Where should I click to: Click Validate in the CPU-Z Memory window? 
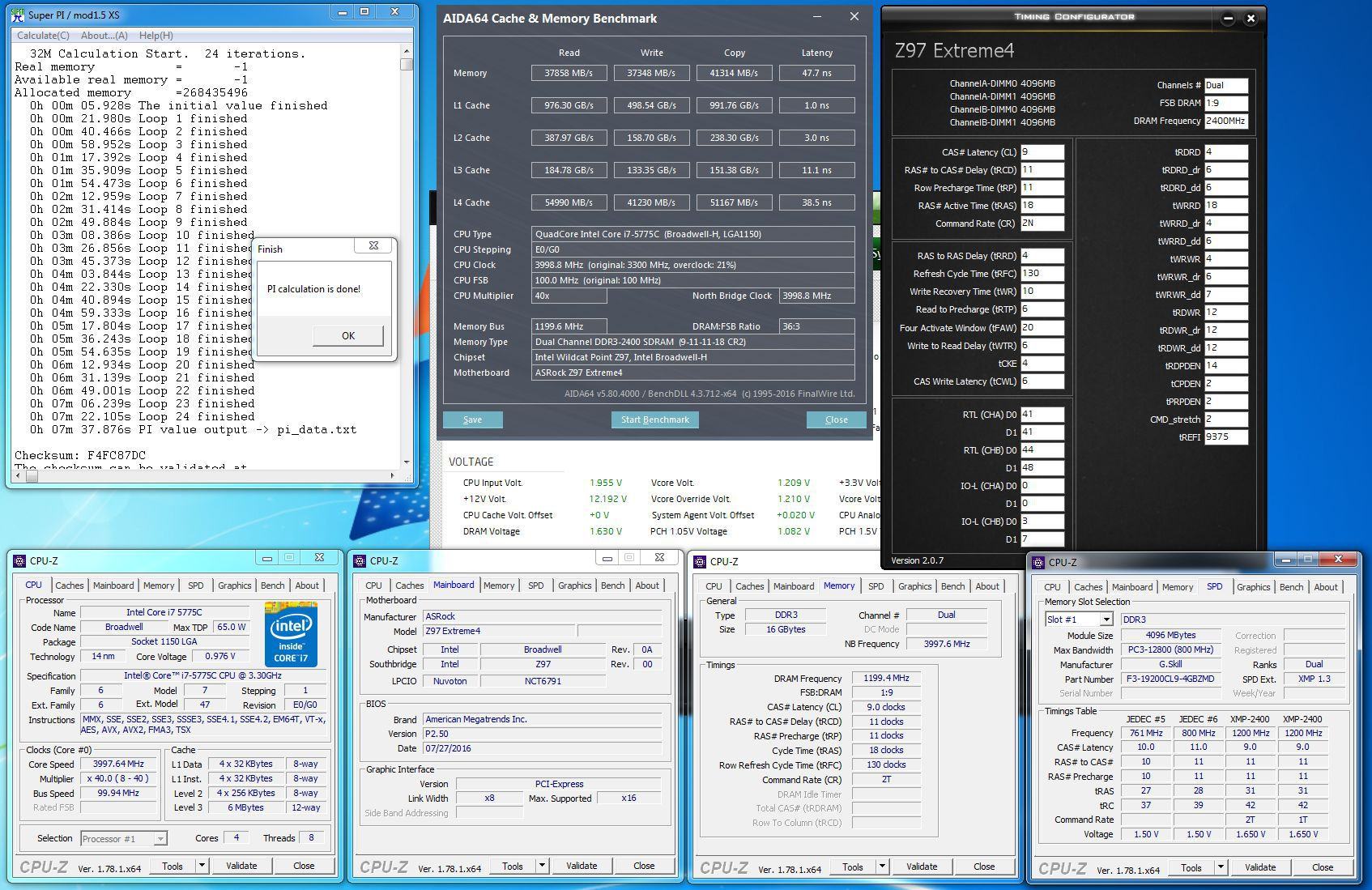tap(922, 867)
